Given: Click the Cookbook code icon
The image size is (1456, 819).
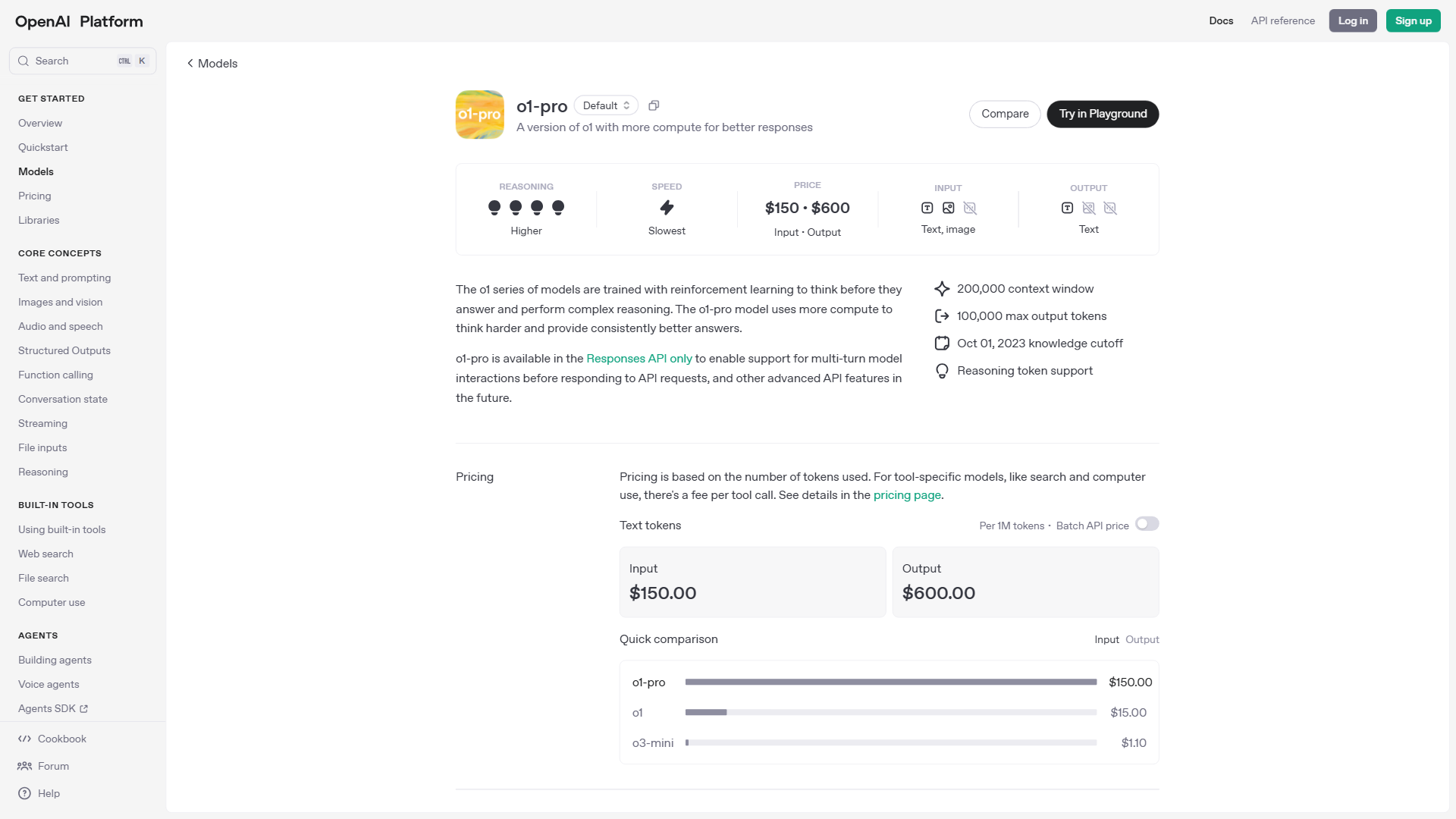Looking at the screenshot, I should pos(25,739).
